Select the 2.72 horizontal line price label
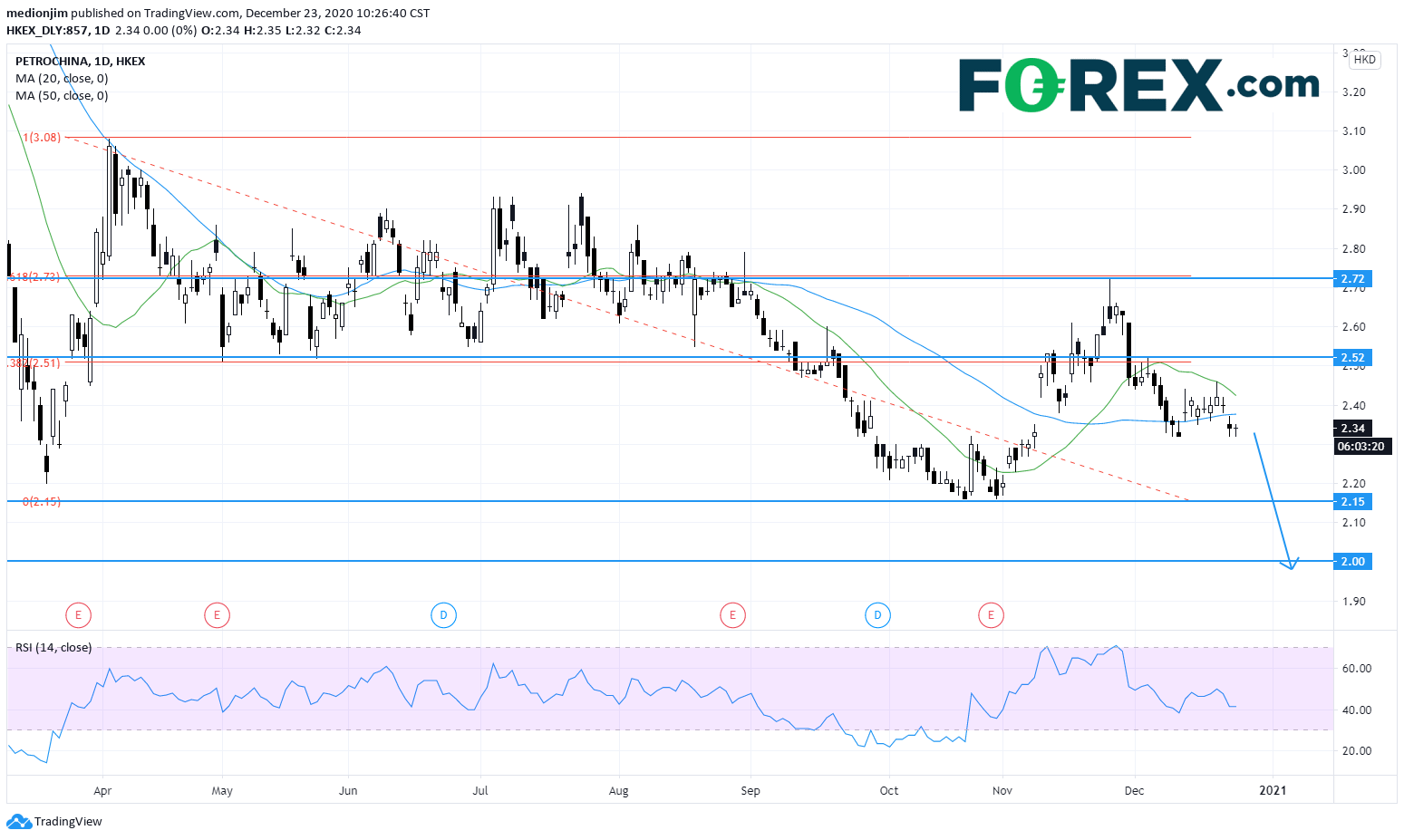The height and width of the screenshot is (840, 1404). (1352, 279)
